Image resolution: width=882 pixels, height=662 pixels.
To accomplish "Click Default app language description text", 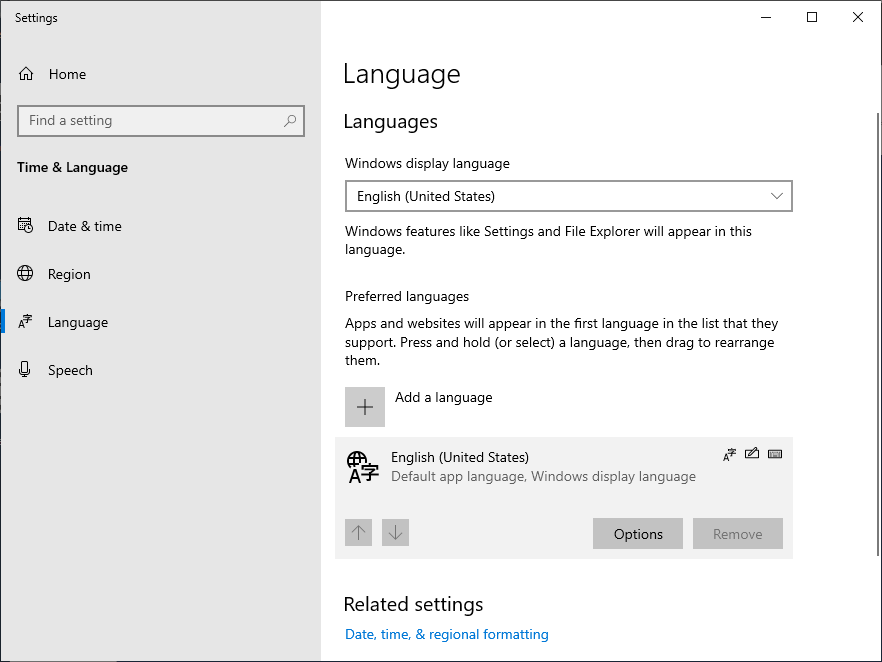I will click(x=543, y=477).
